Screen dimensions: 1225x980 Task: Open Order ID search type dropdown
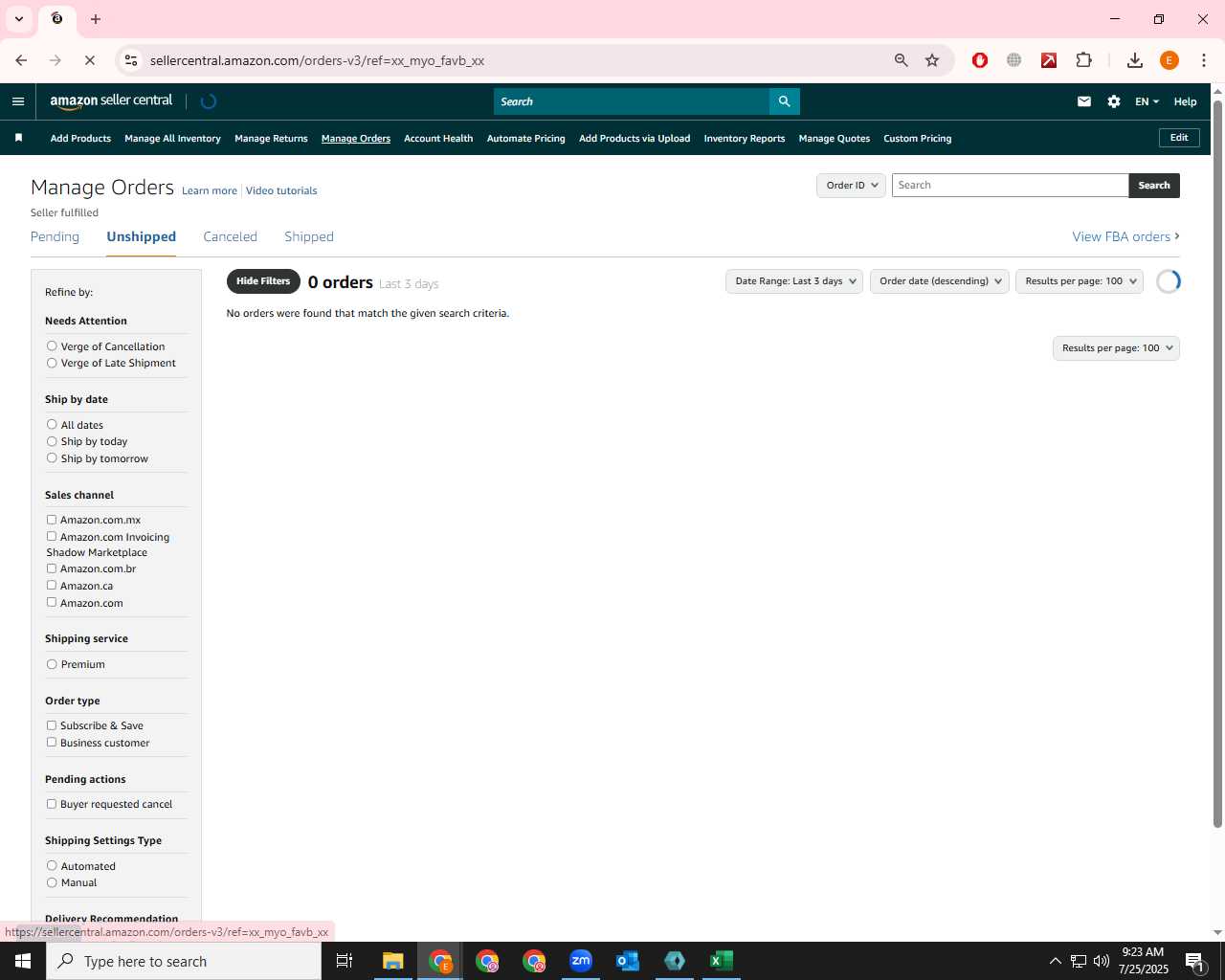851,186
